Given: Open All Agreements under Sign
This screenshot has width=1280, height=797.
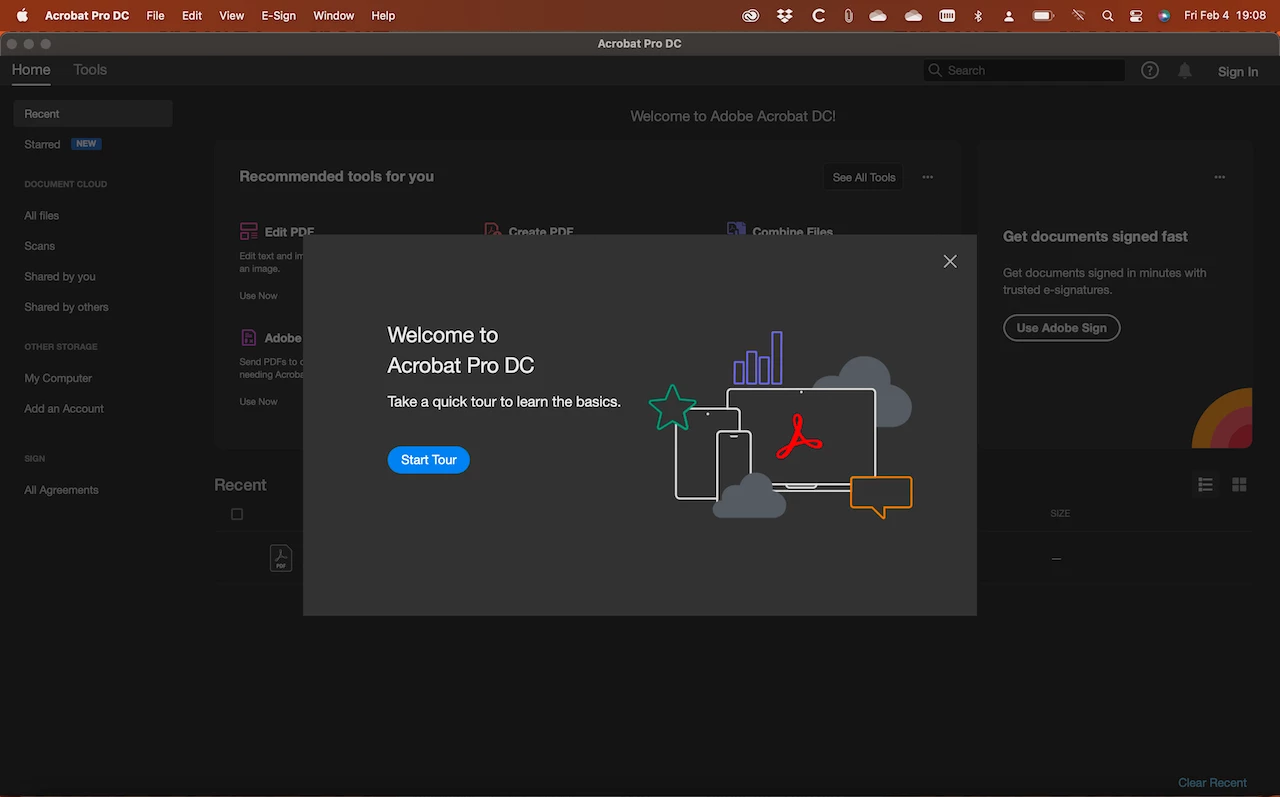Looking at the screenshot, I should click(61, 490).
